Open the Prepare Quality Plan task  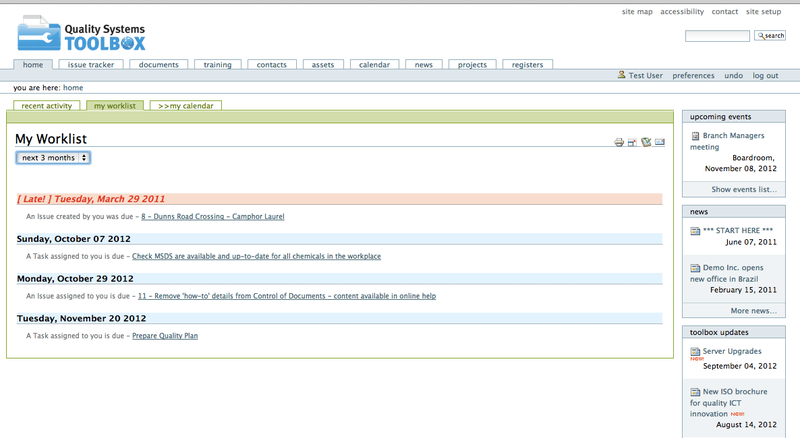click(165, 336)
